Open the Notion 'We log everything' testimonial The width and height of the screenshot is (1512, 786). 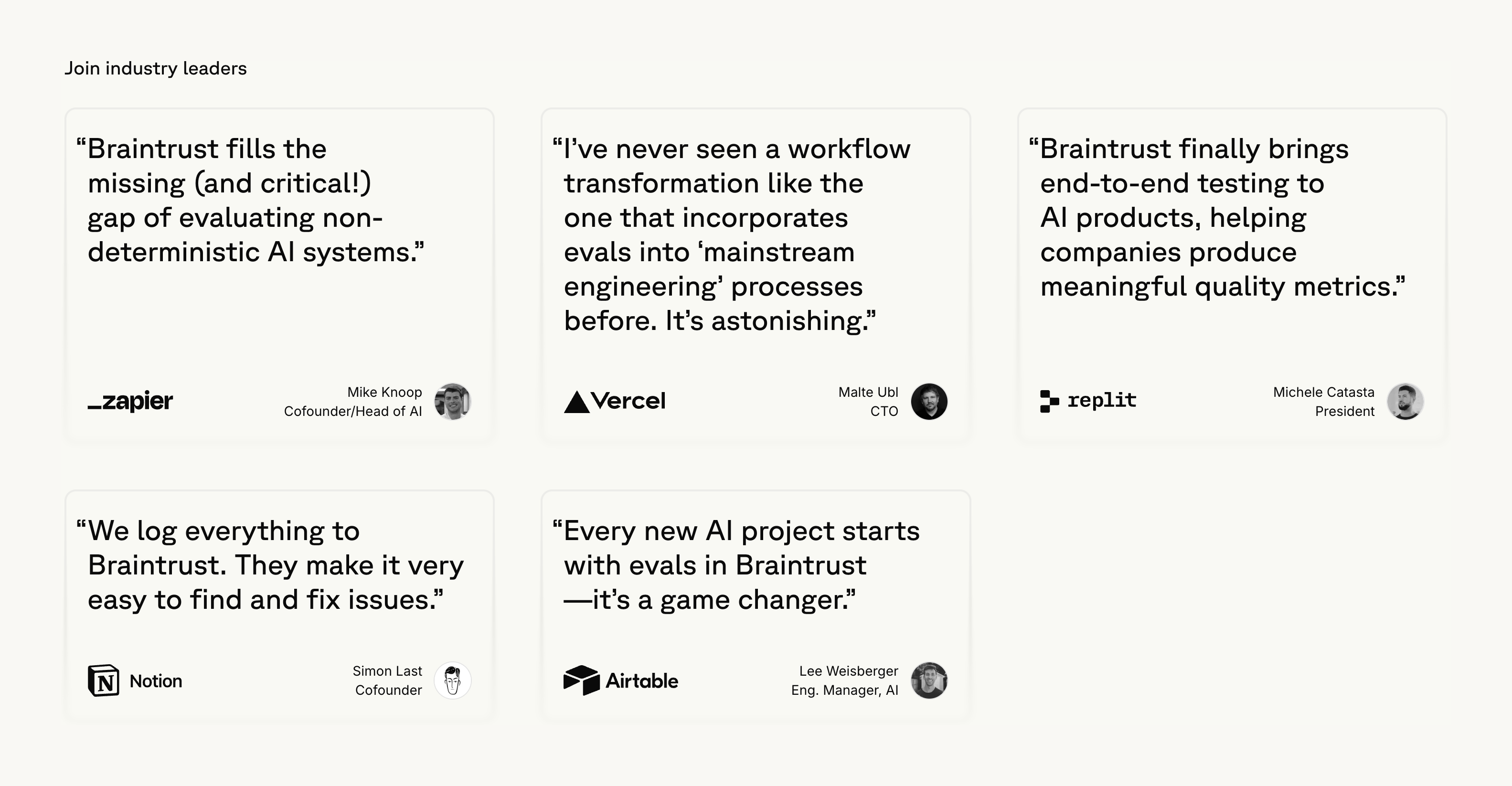(270, 565)
